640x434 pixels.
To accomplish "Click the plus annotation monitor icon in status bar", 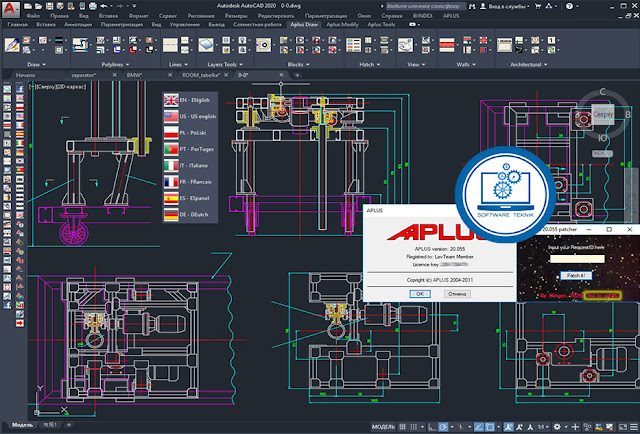I will point(576,427).
